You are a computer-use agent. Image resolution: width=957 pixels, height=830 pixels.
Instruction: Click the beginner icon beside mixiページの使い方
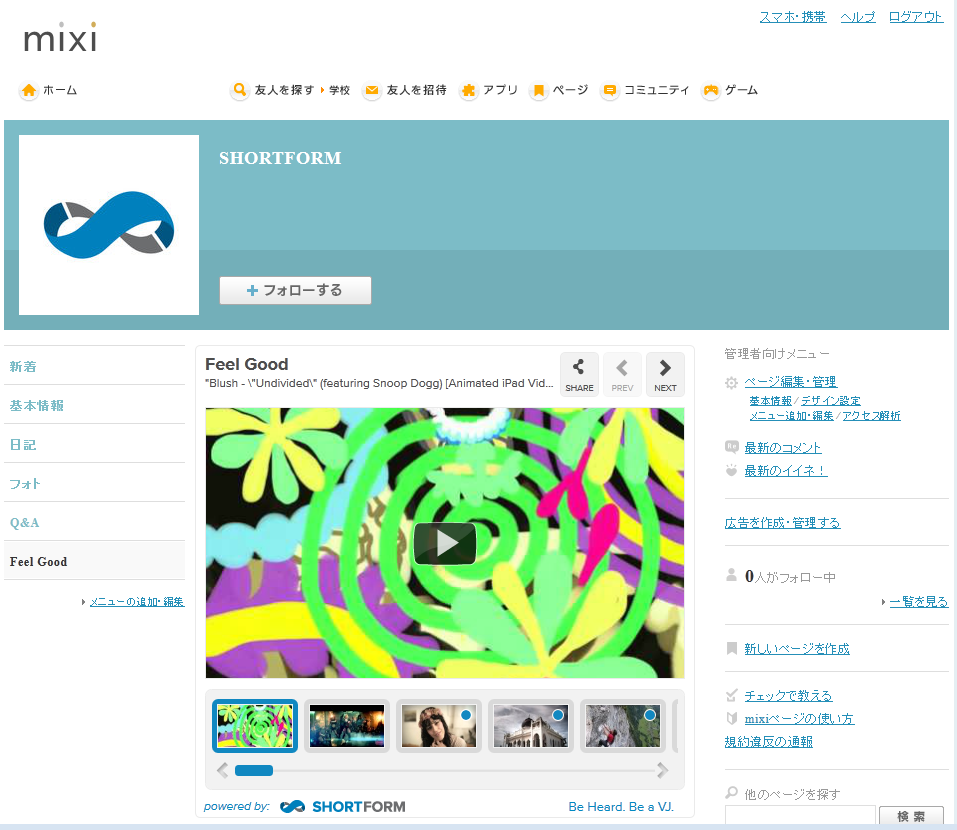(731, 718)
